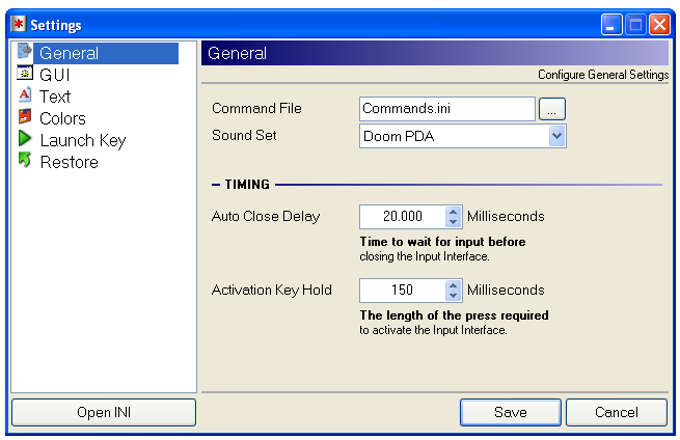Click the red asterisk Settings title icon

(18, 24)
